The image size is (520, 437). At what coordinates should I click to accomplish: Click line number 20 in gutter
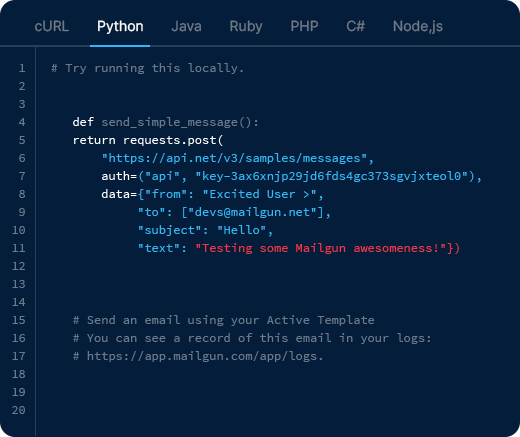[x=19, y=410]
